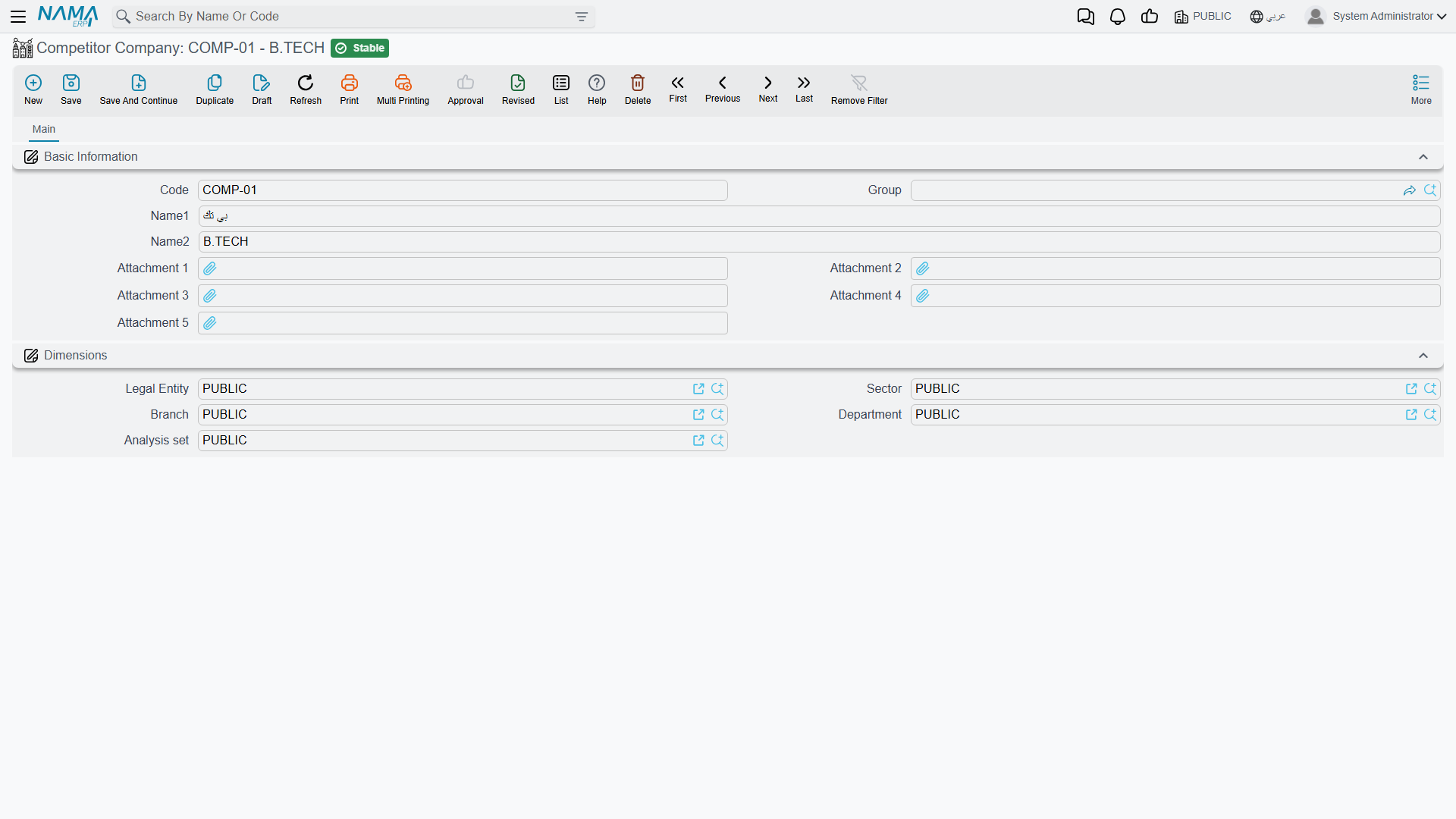This screenshot has width=1456, height=819.
Task: Open System Administrator user menu
Action: coord(1376,17)
